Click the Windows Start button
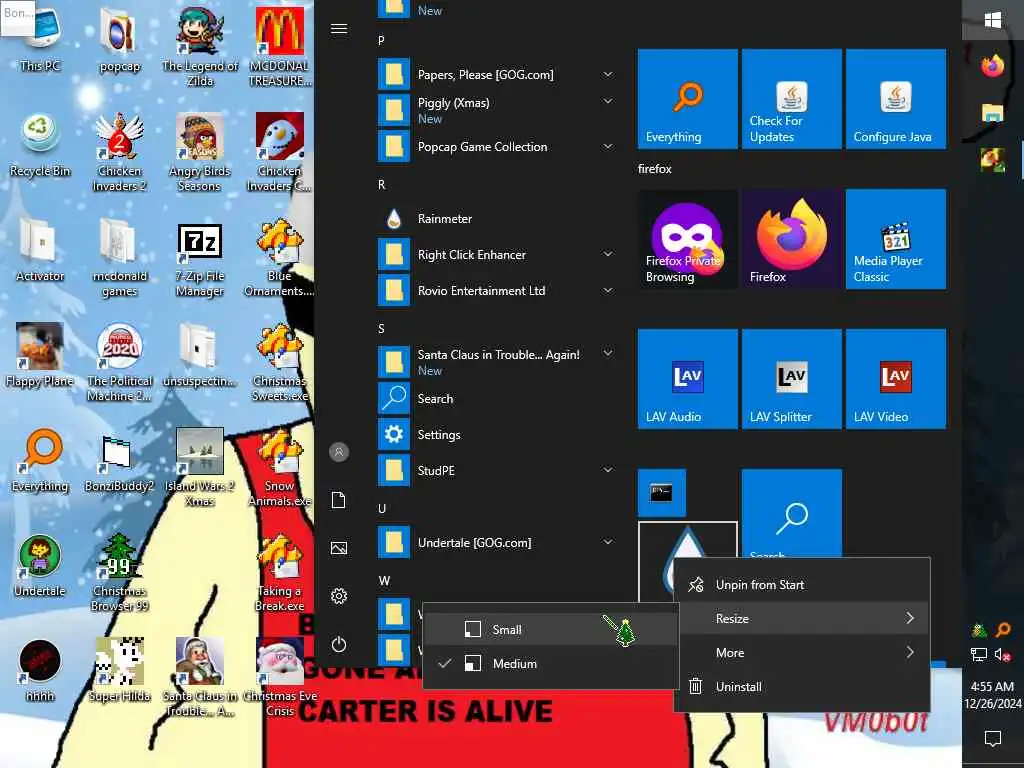1024x768 pixels. (x=993, y=20)
